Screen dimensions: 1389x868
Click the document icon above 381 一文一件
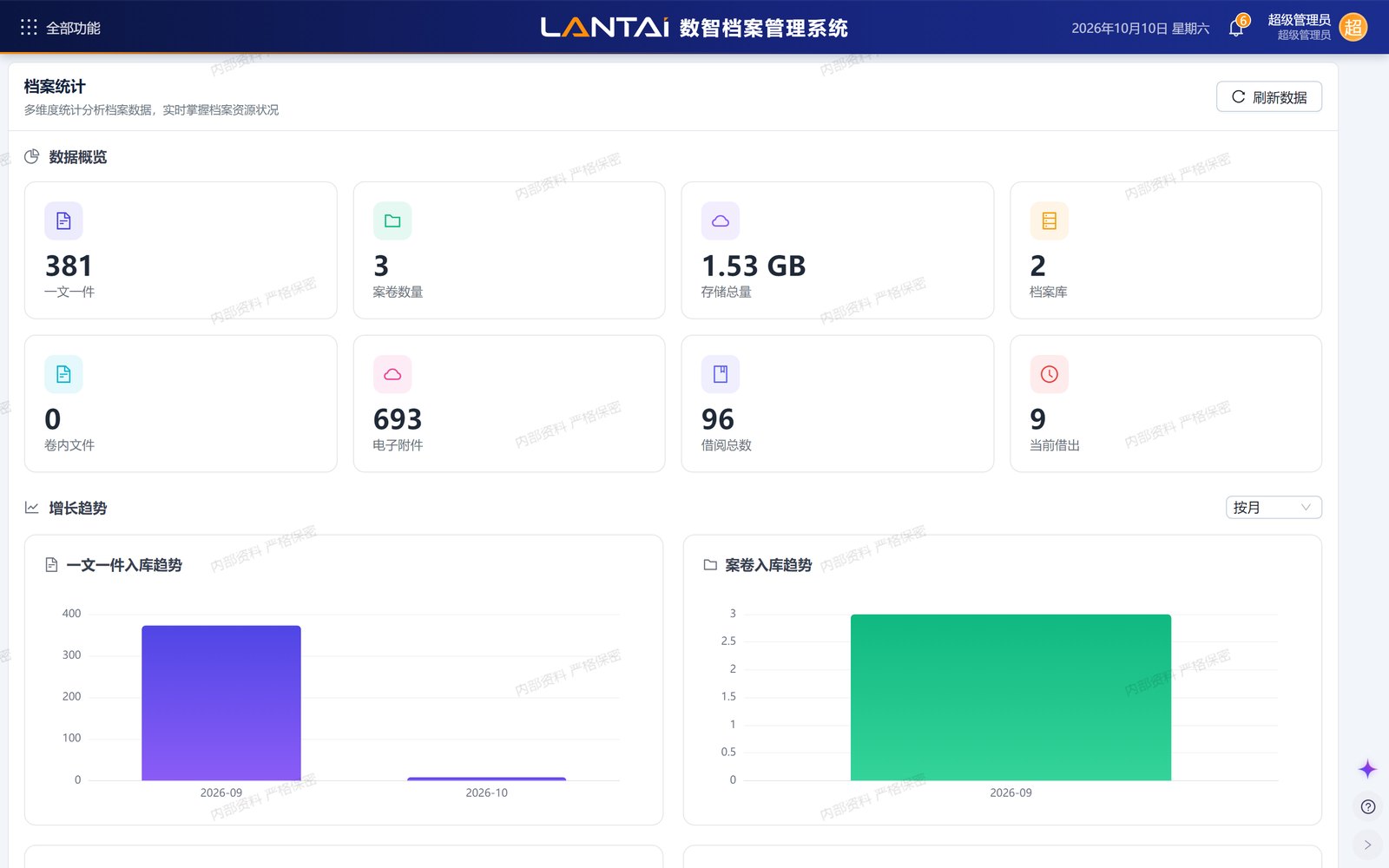(63, 220)
